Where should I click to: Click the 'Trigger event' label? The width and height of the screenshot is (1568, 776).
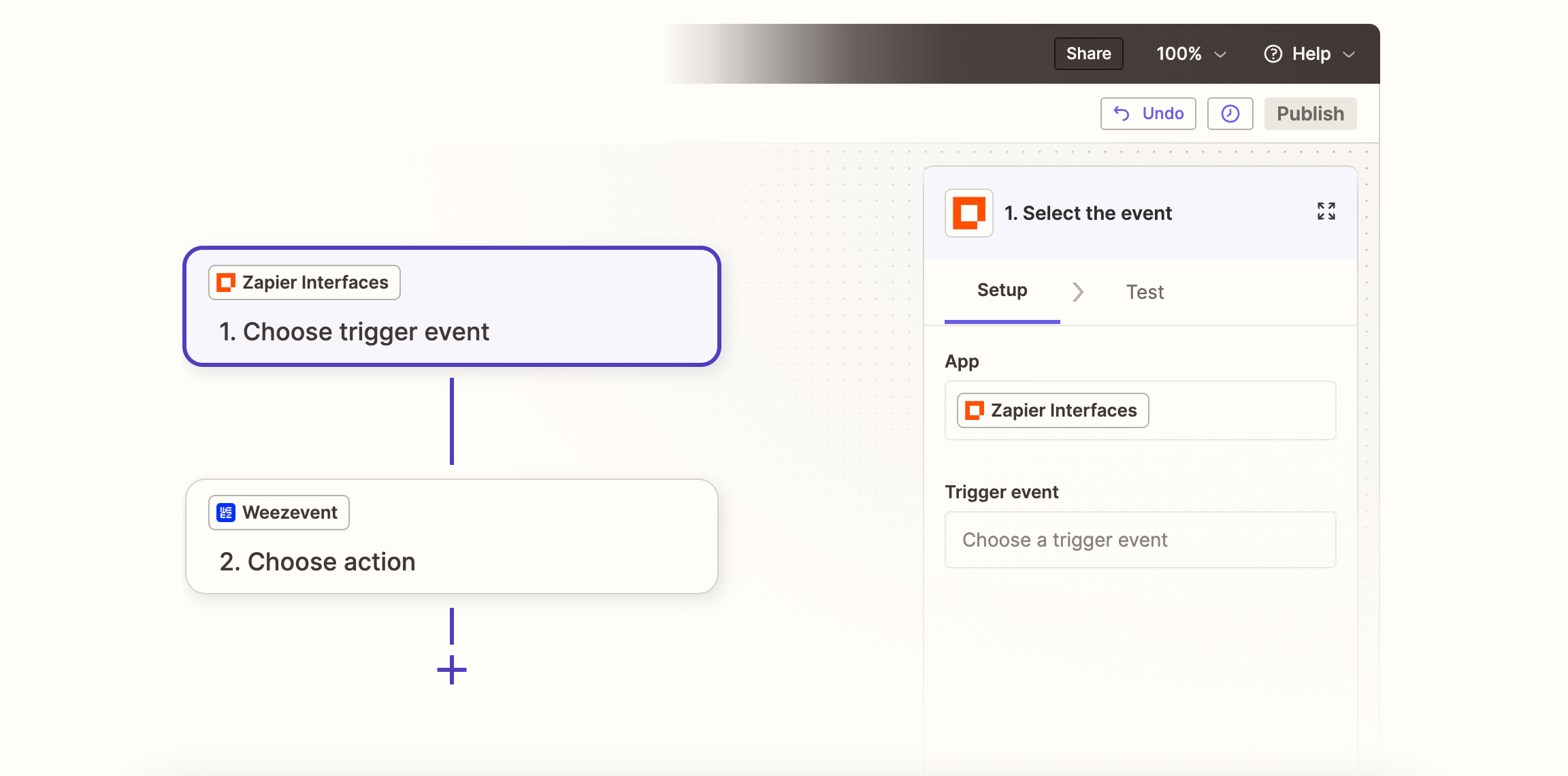tap(1001, 492)
